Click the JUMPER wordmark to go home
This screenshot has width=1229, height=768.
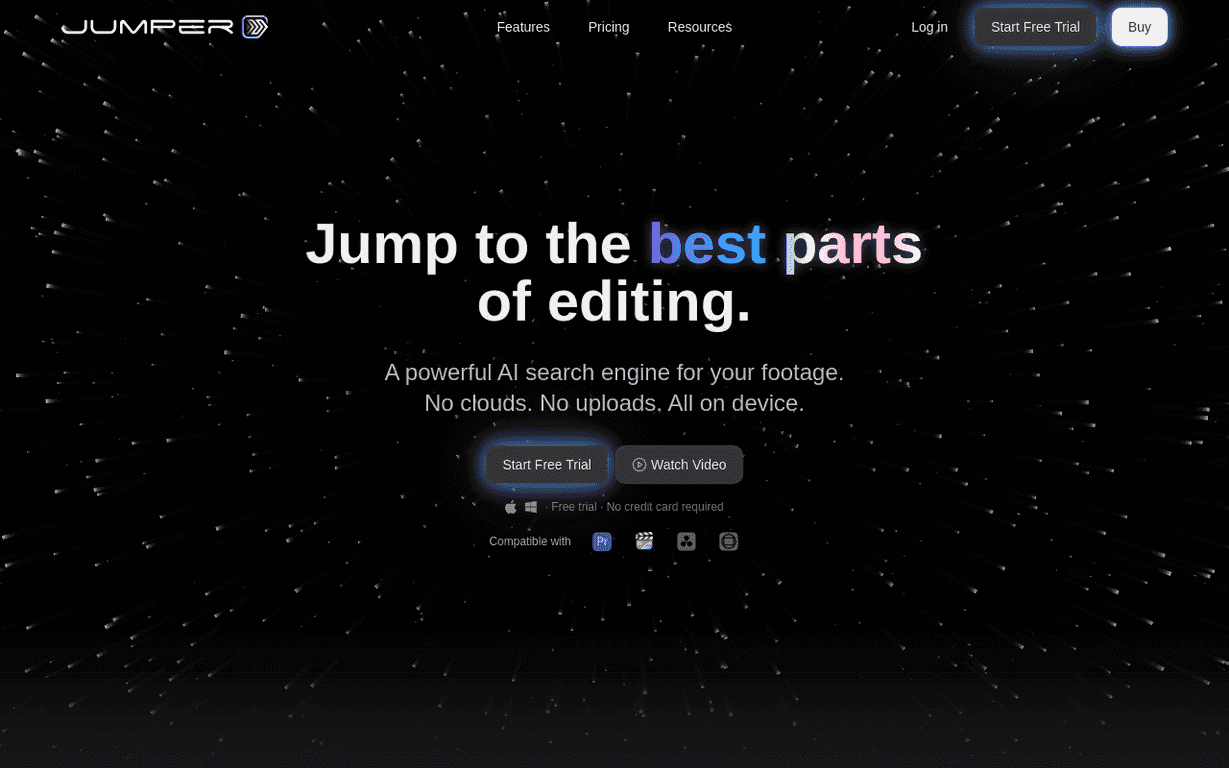click(x=150, y=27)
